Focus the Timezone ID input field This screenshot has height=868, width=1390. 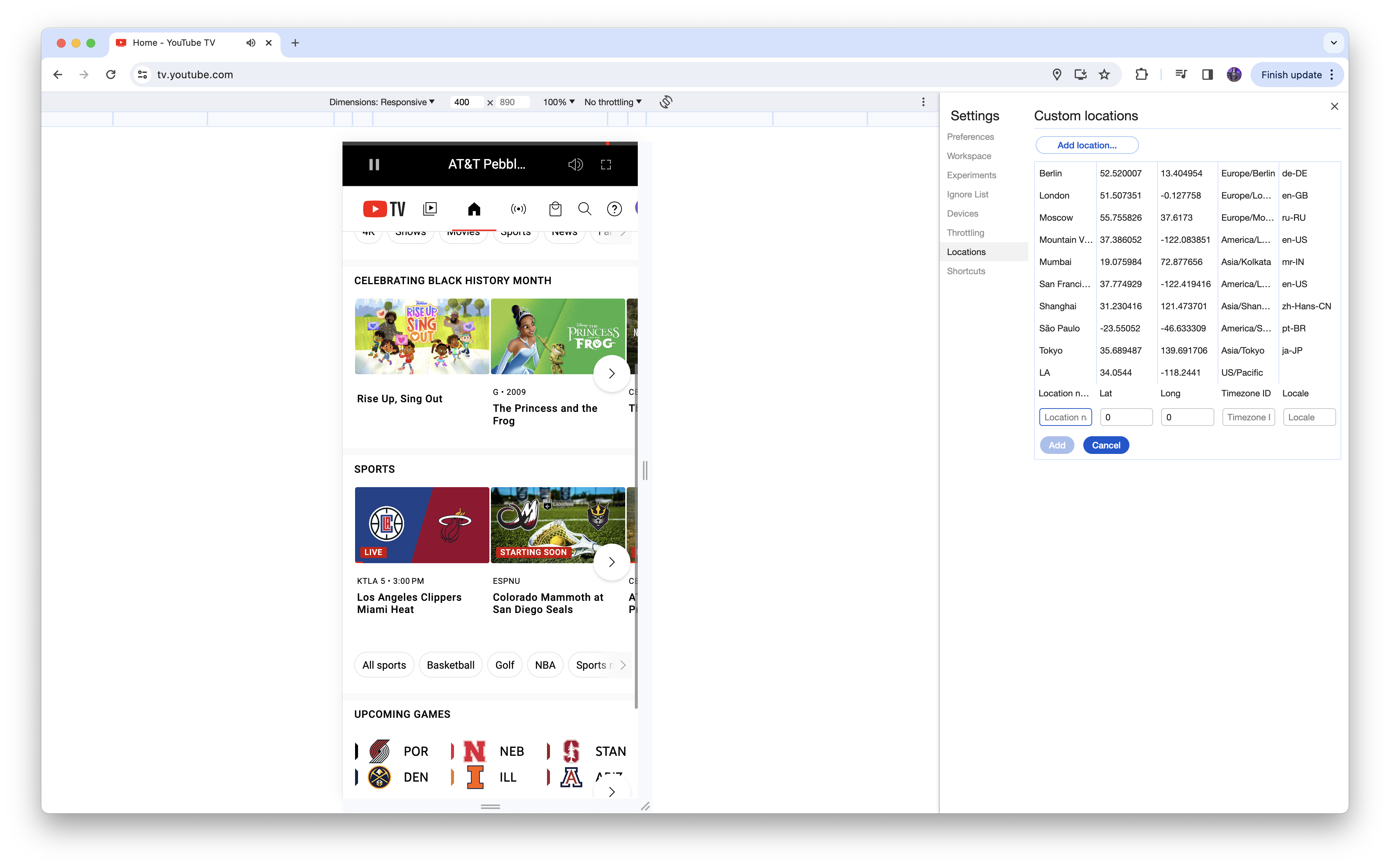[1248, 417]
